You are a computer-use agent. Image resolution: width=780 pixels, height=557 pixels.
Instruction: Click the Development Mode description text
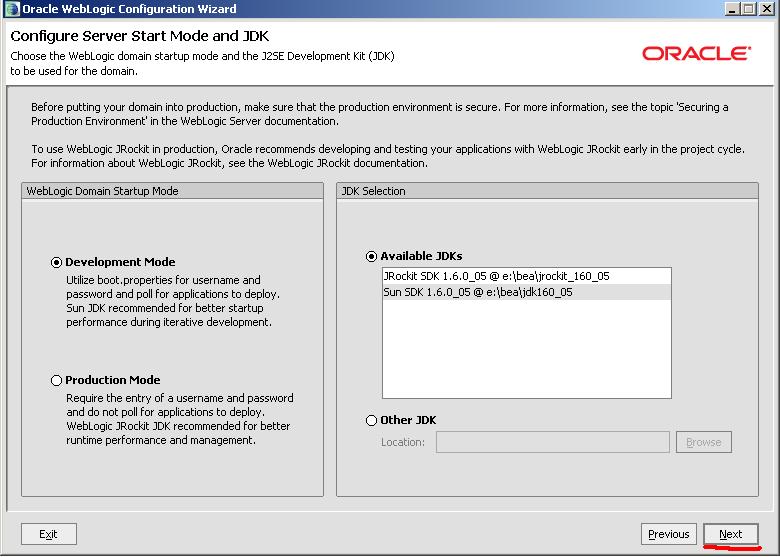pyautogui.click(x=173, y=301)
